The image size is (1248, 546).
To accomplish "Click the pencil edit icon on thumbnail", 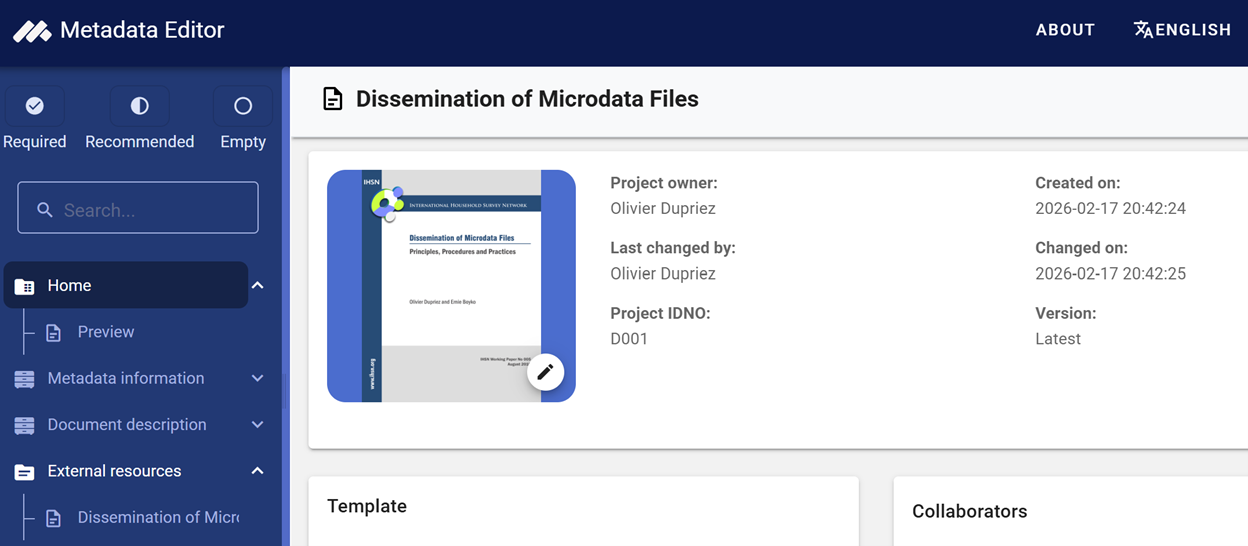I will 545,372.
